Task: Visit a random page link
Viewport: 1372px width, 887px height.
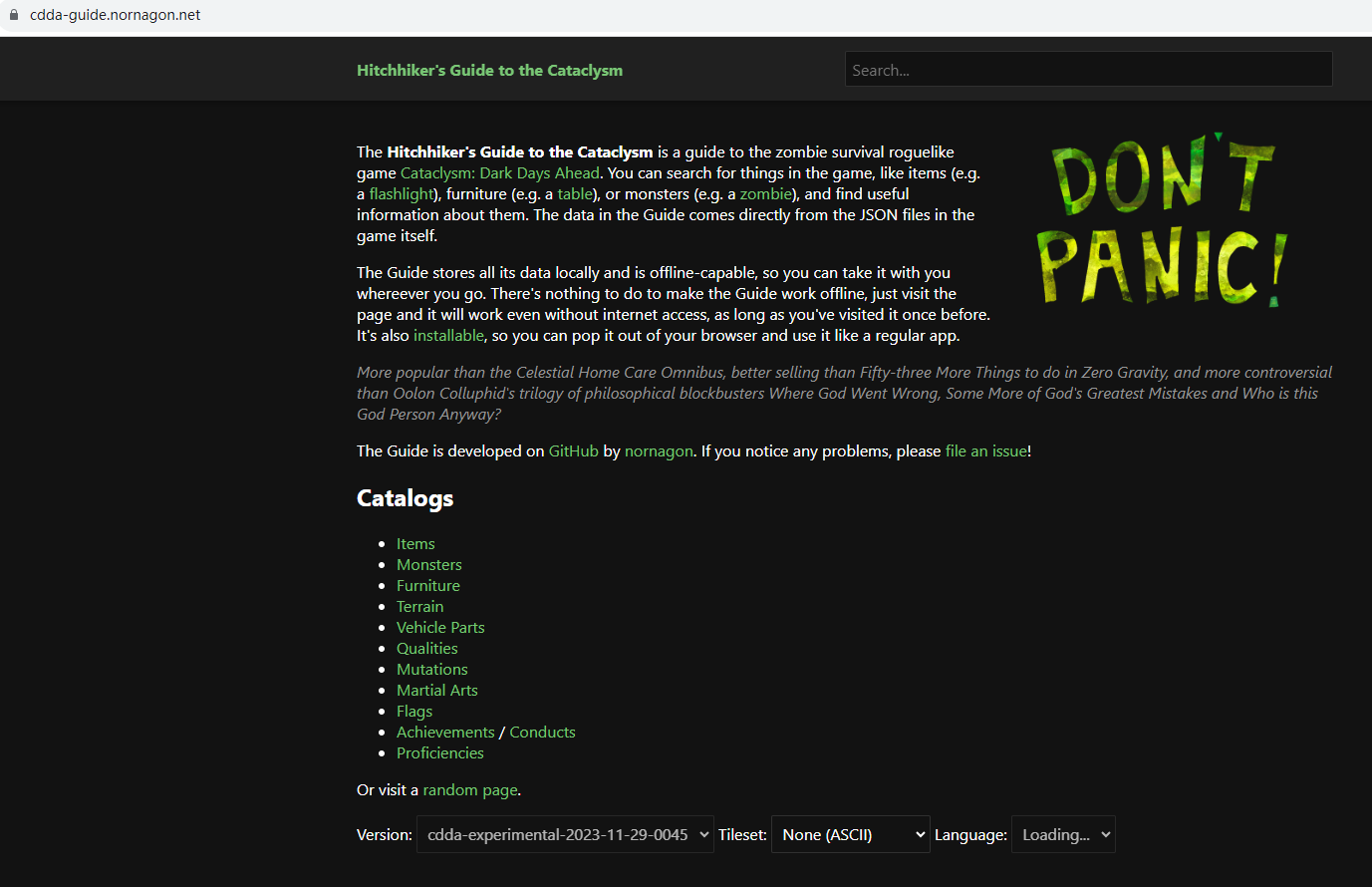Action: click(x=470, y=790)
